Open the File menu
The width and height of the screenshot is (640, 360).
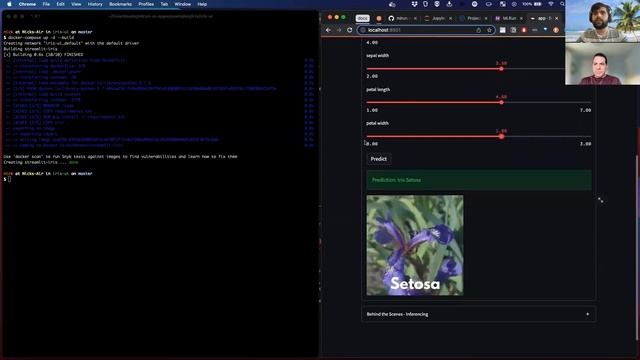pos(46,4)
